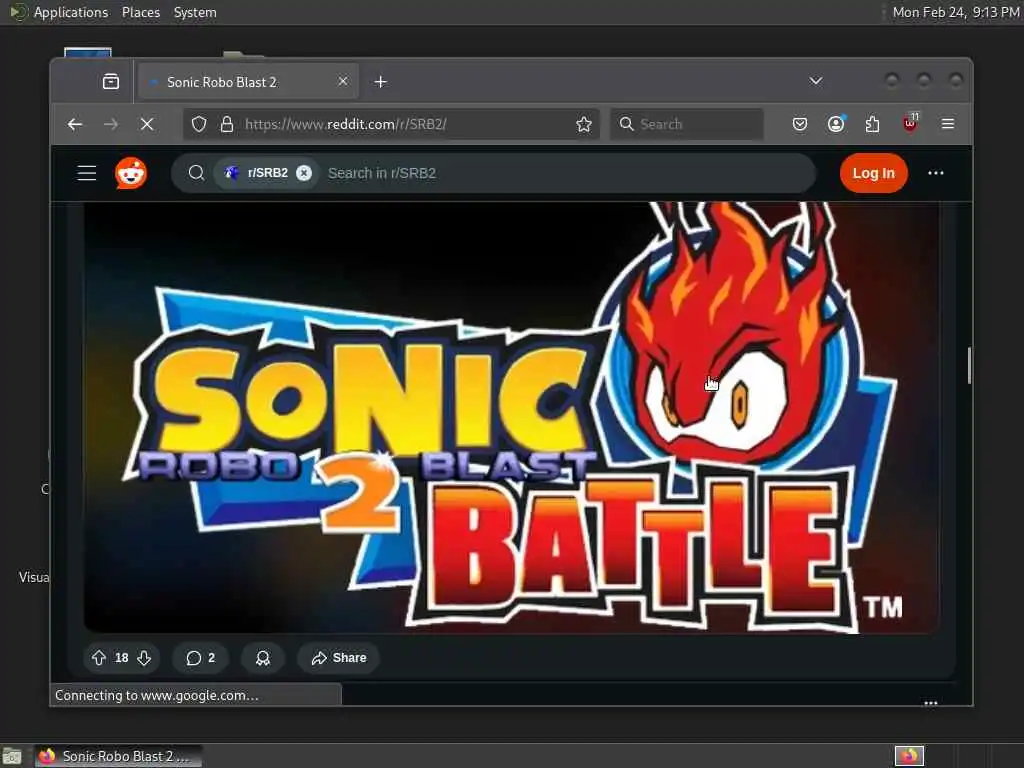This screenshot has height=768, width=1024.
Task: View site security padlock information
Action: (x=227, y=124)
